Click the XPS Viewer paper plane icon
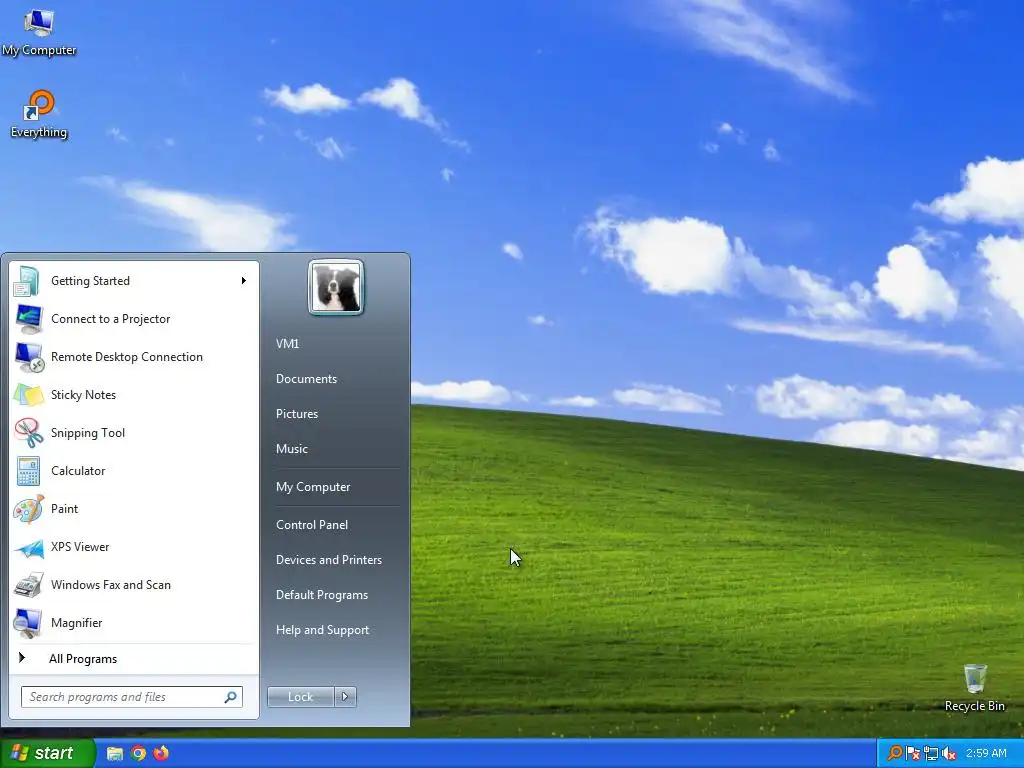 28,547
